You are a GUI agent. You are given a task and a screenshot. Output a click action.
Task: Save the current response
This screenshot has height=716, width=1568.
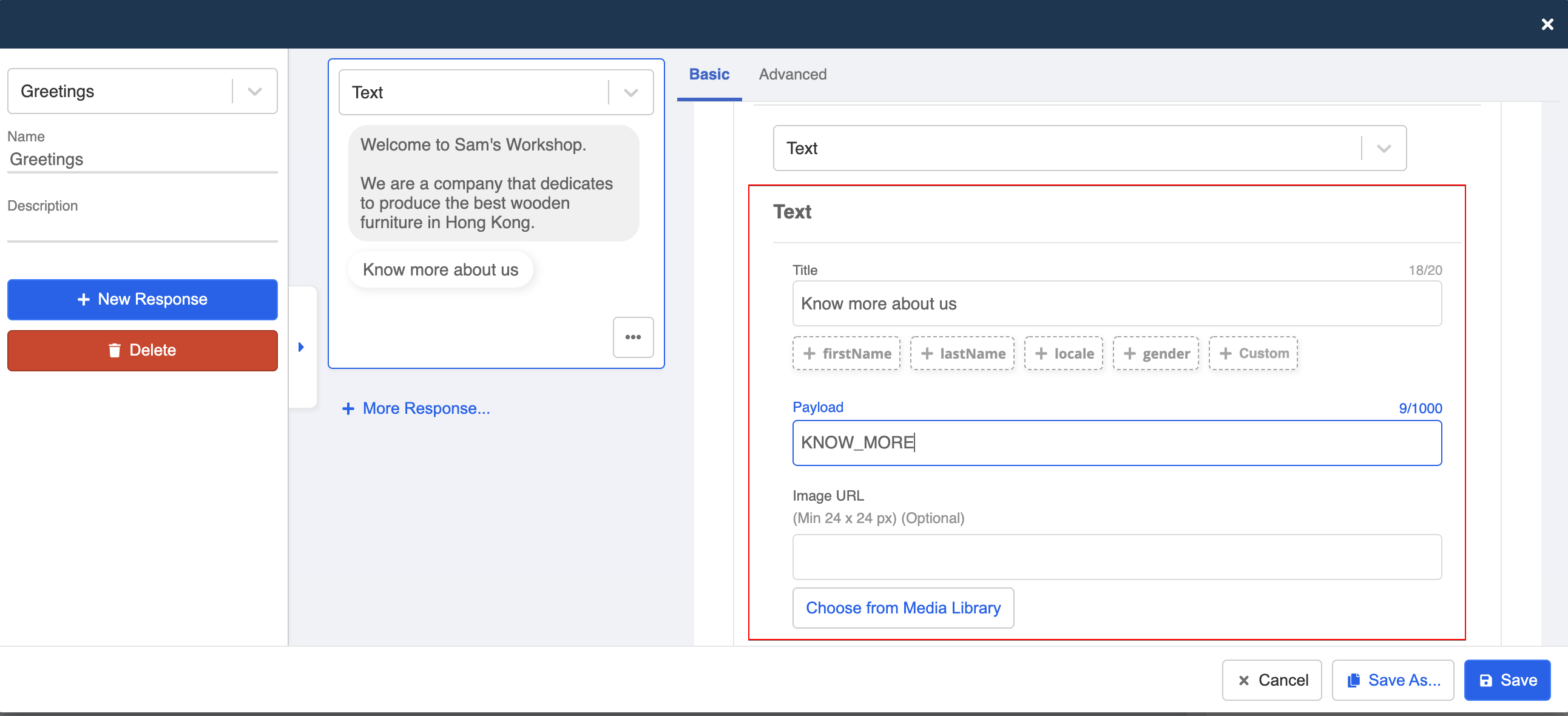coord(1507,680)
